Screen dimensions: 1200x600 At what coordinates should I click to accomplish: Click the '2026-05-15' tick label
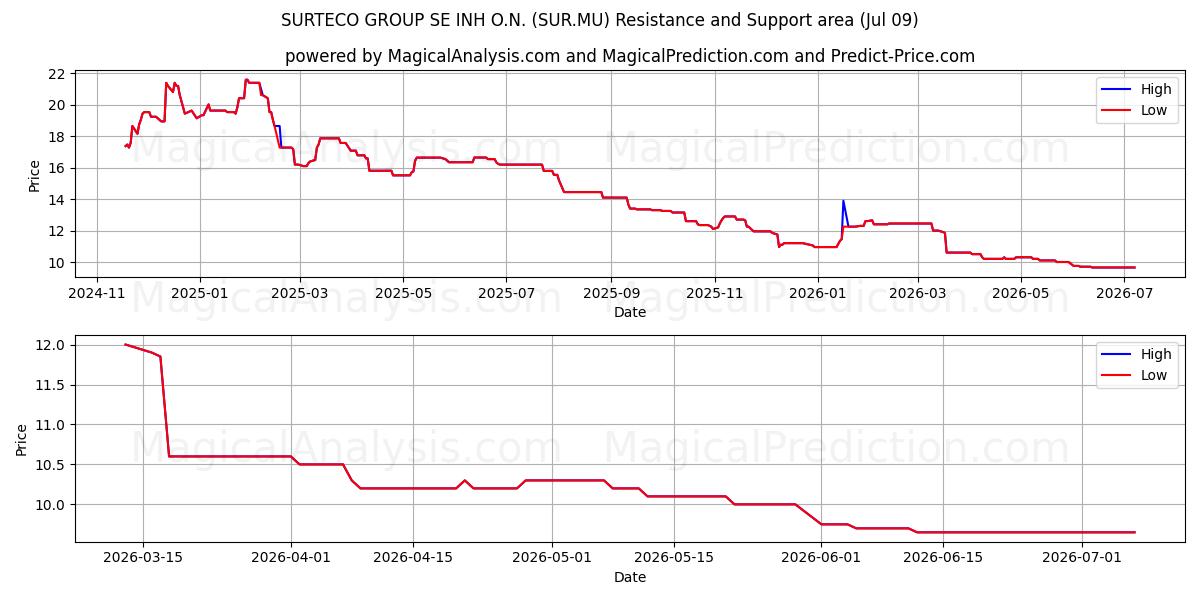(x=674, y=559)
